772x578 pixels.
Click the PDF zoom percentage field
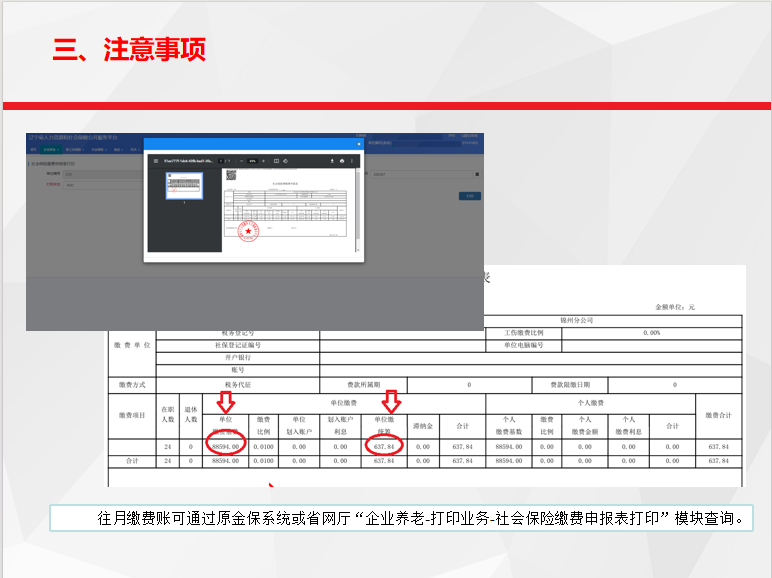pos(252,161)
